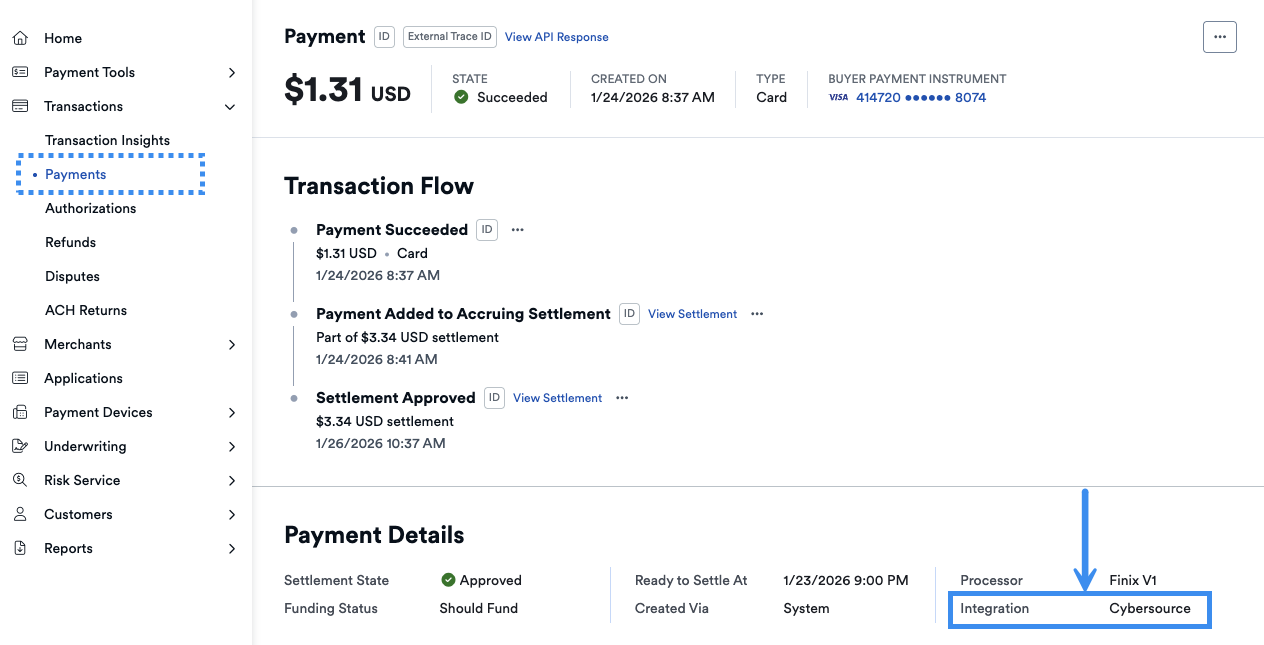1264x645 pixels.
Task: Expand the Payment Tools menu
Action: tap(231, 72)
